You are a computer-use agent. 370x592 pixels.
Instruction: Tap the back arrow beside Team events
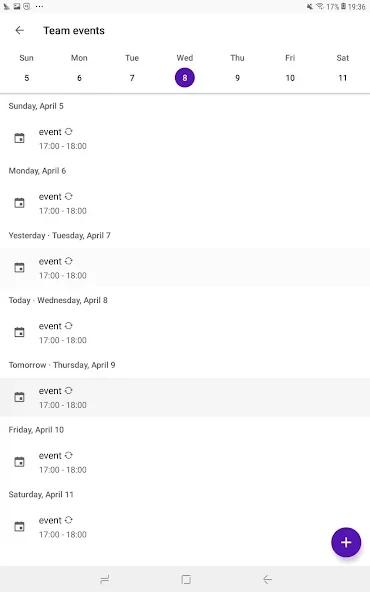click(x=19, y=30)
